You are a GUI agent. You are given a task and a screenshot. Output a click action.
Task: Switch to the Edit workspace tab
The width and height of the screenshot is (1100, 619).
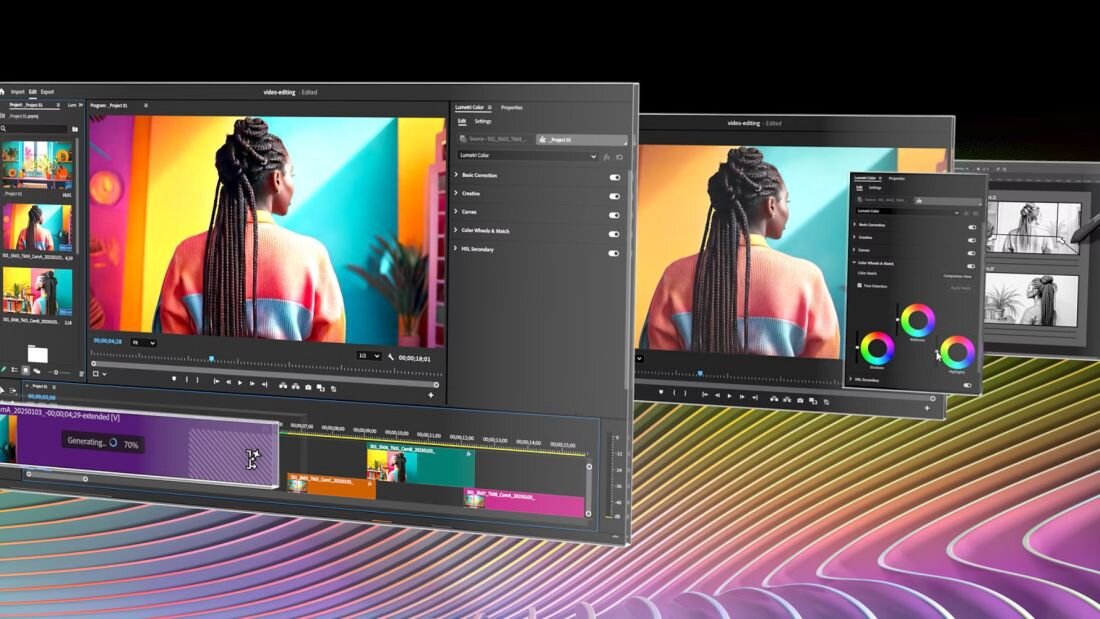[x=32, y=91]
